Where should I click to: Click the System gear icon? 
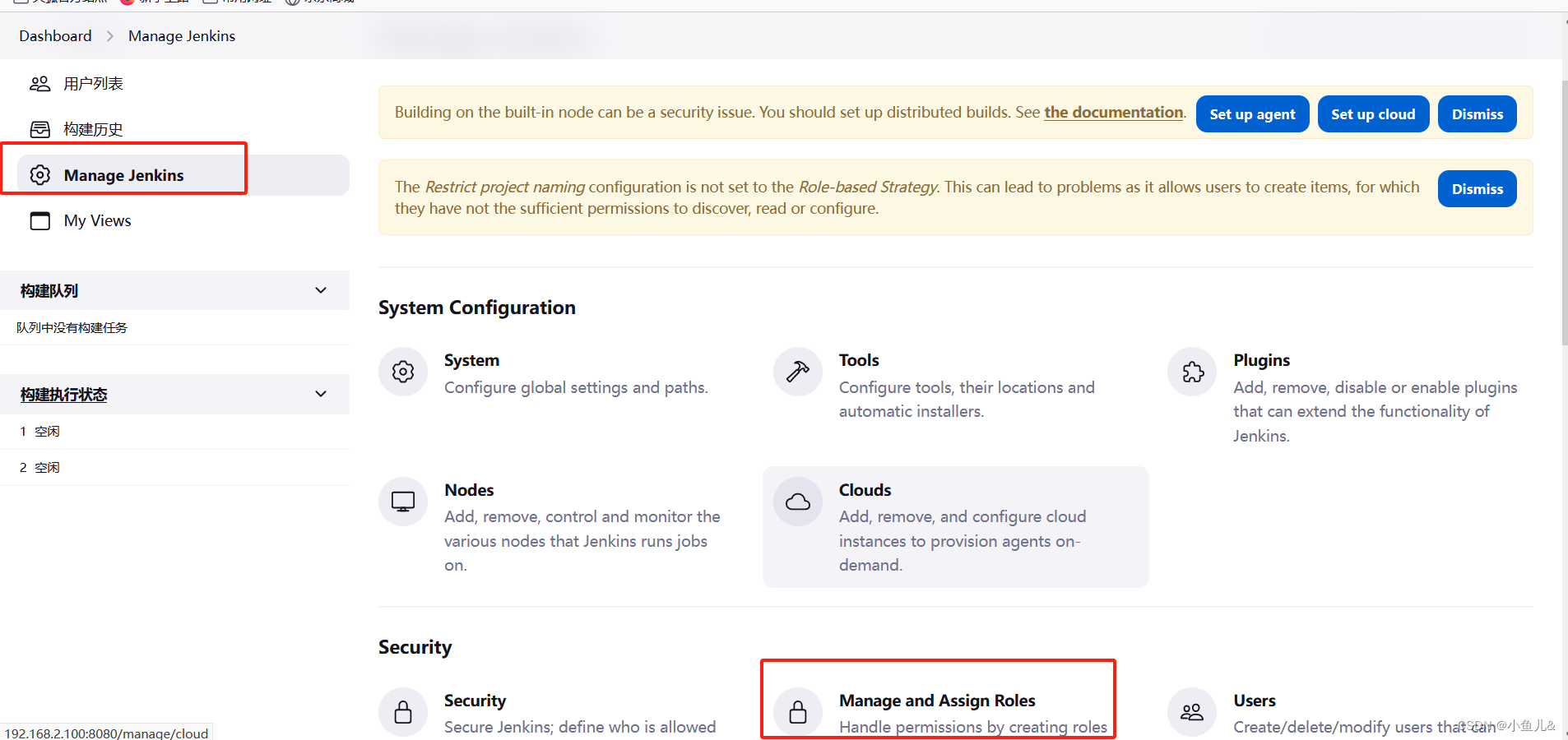(403, 372)
